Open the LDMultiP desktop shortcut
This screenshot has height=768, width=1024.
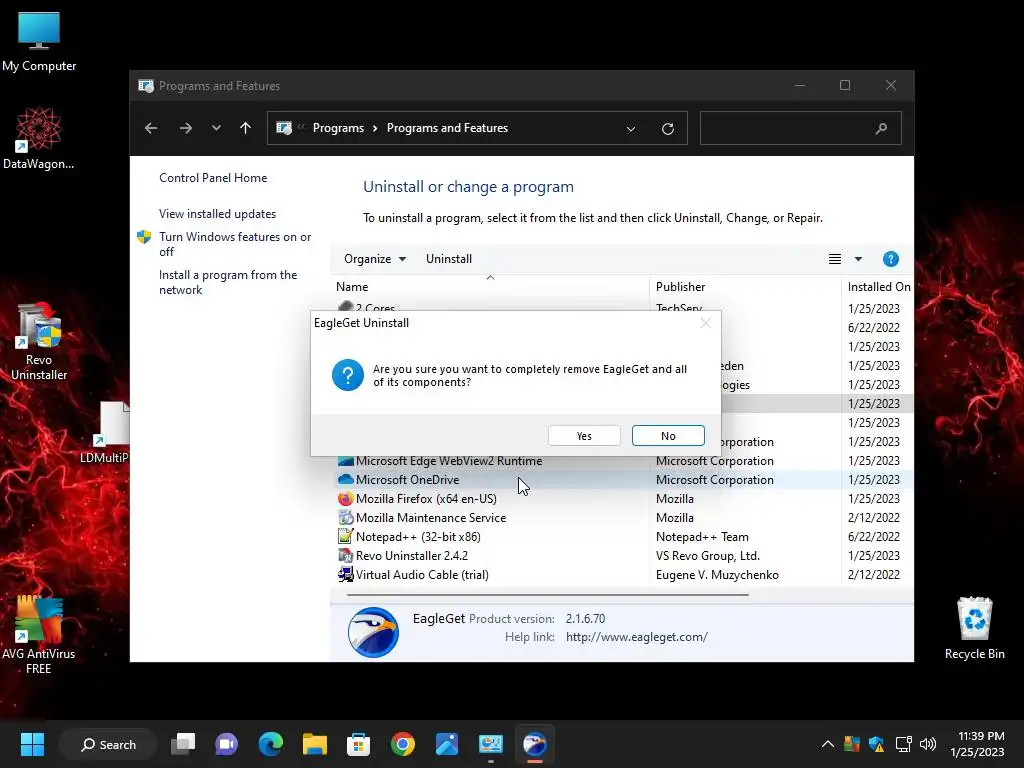(106, 432)
